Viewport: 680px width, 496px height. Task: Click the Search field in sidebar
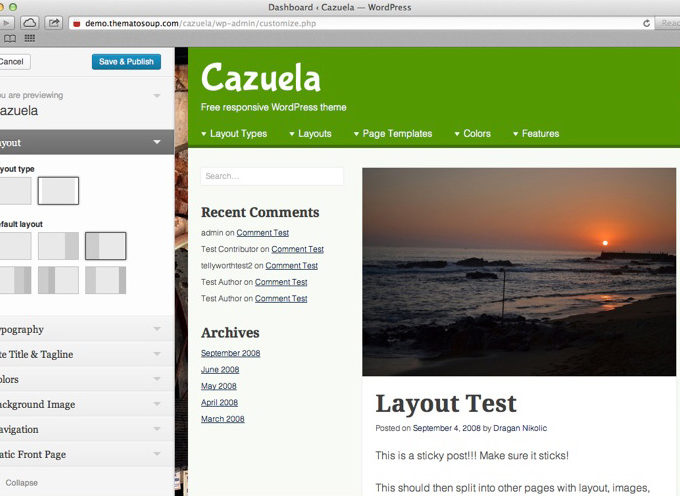[x=271, y=176]
